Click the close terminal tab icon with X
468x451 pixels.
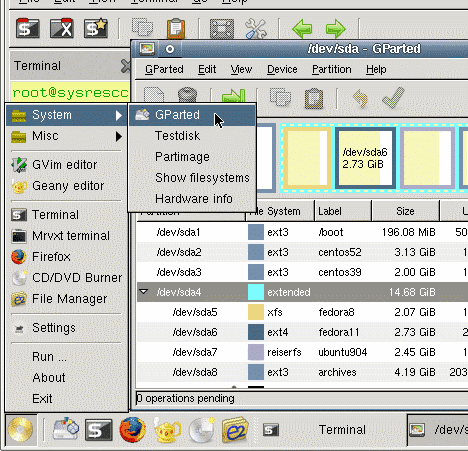(x=62, y=28)
